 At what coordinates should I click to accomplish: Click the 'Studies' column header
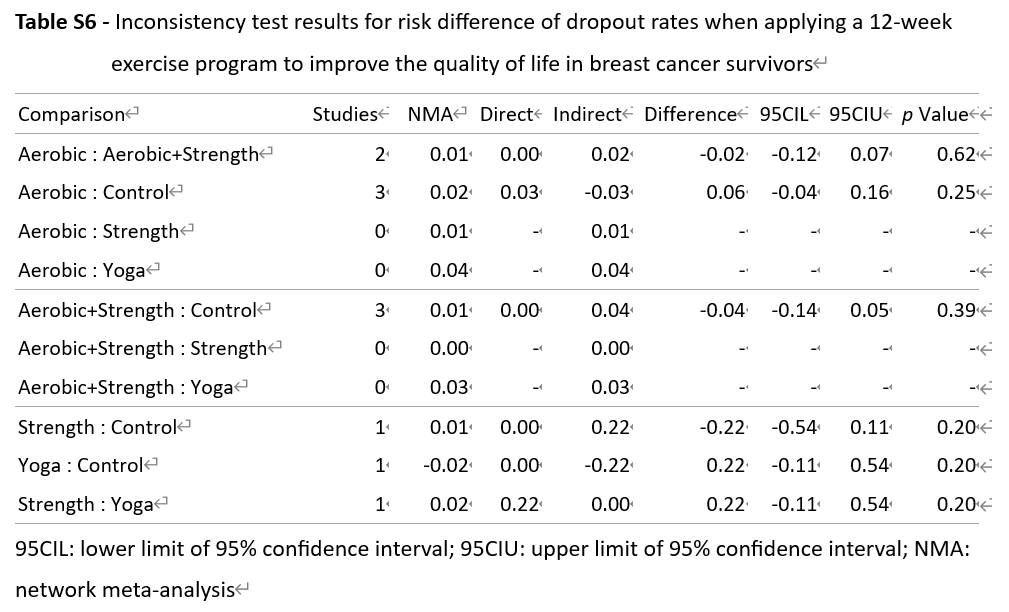tap(344, 114)
